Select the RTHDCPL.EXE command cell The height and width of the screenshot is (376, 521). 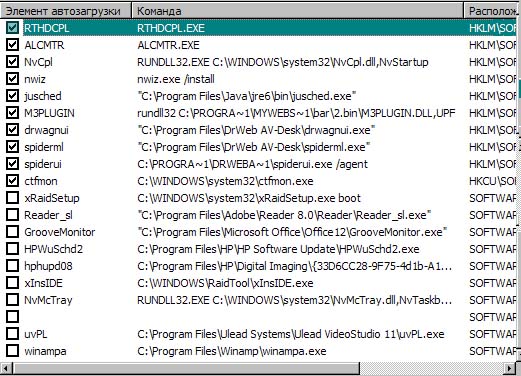[x=171, y=28]
